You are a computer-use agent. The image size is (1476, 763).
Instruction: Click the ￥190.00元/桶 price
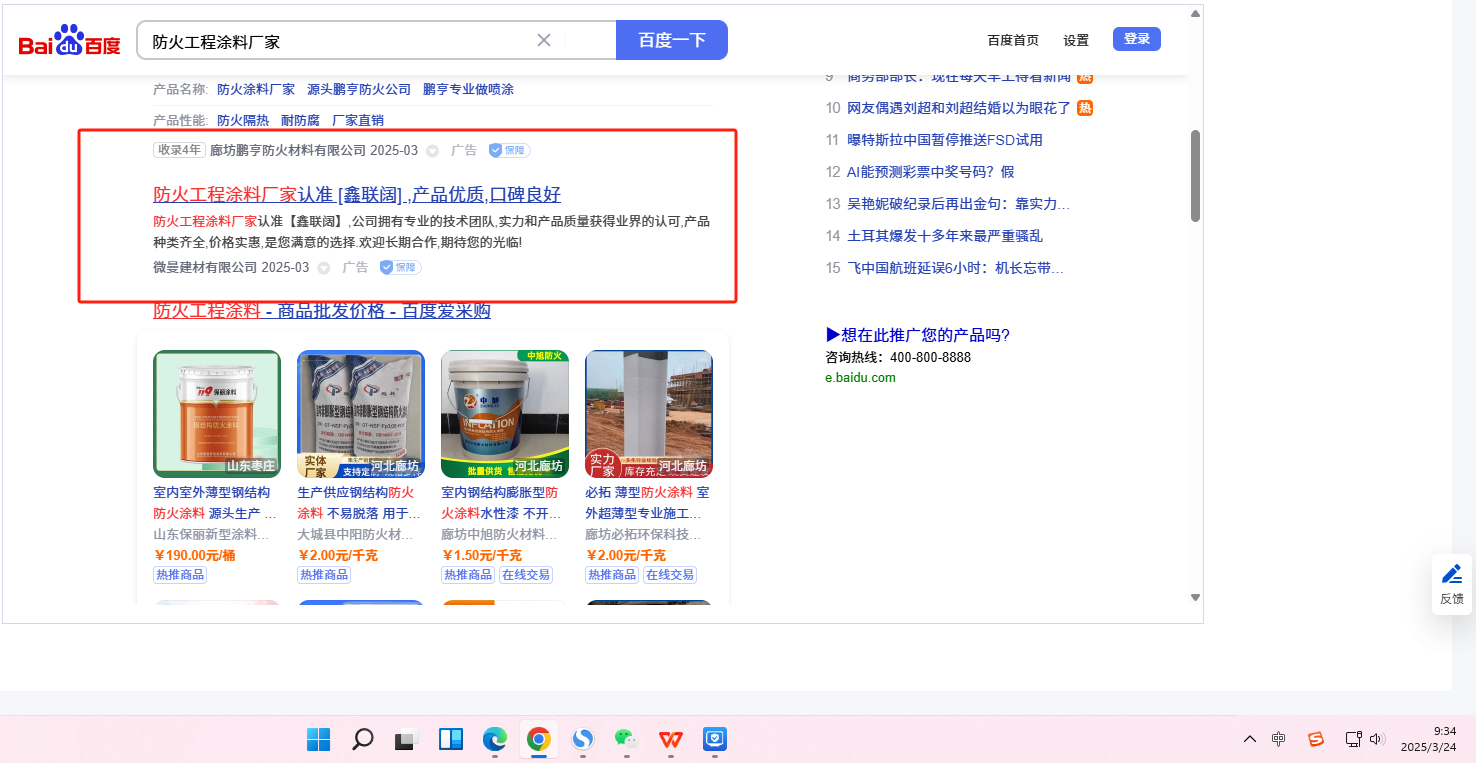pyautogui.click(x=195, y=555)
